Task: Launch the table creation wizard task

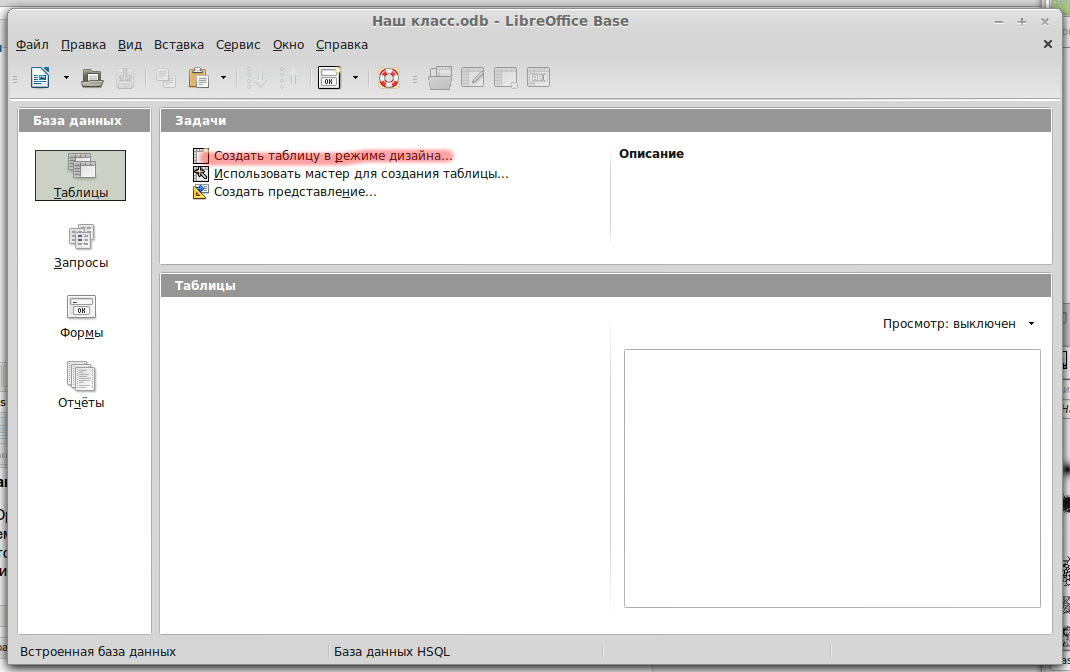Action: coord(360,174)
